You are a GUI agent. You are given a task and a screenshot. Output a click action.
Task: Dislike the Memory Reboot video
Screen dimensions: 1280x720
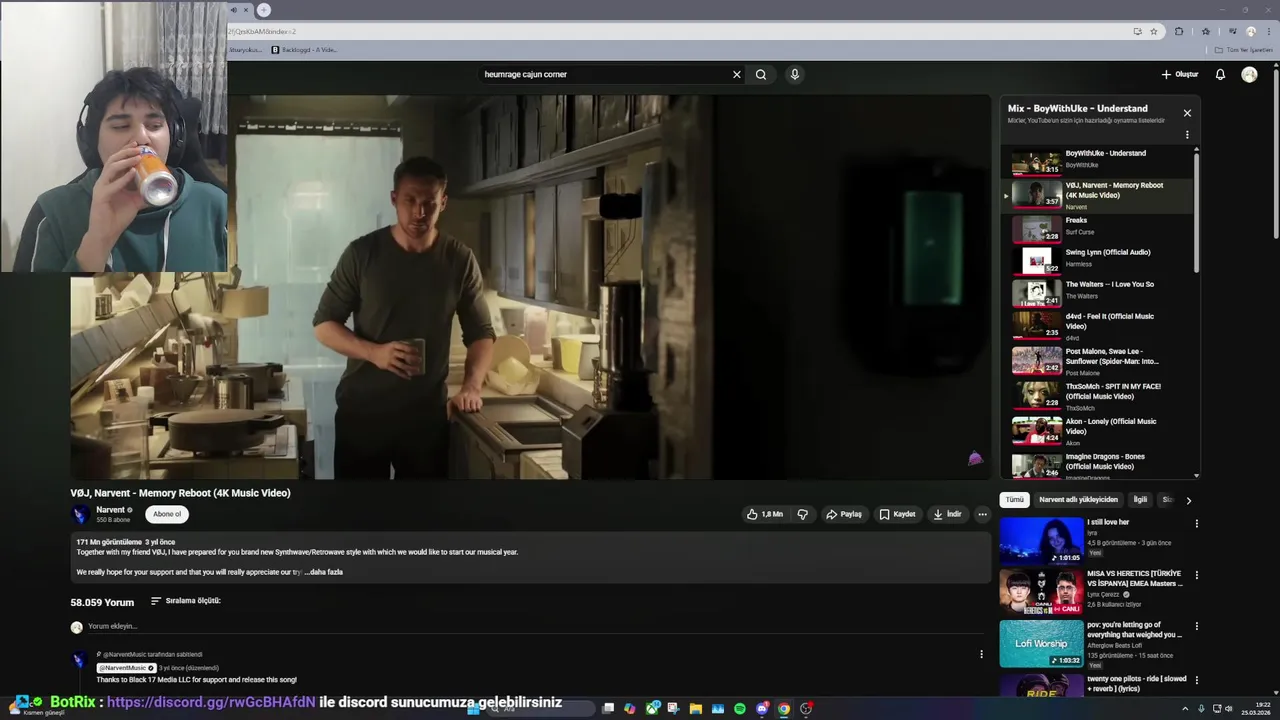click(x=802, y=514)
